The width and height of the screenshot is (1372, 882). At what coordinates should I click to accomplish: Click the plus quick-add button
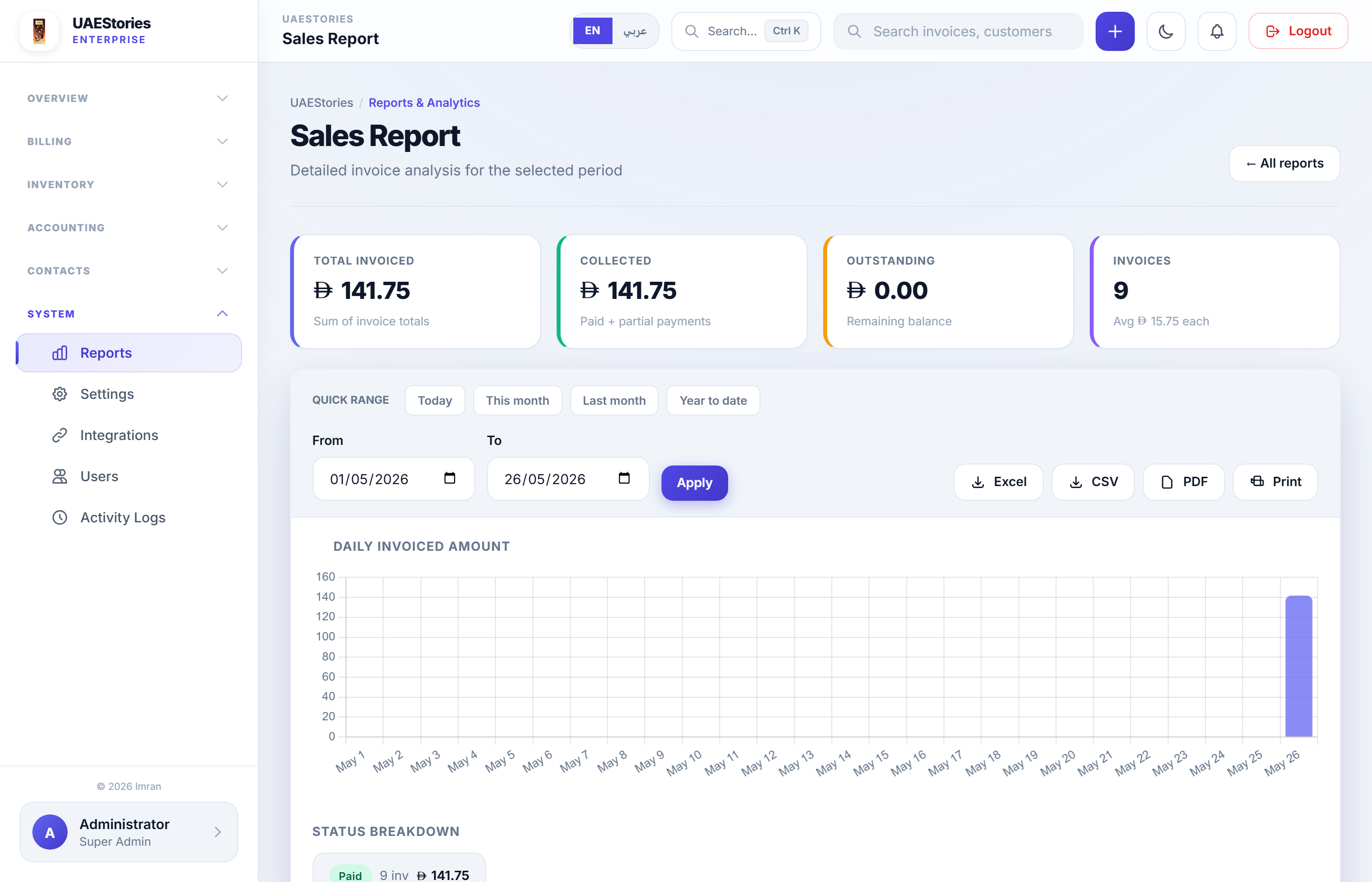click(x=1115, y=31)
